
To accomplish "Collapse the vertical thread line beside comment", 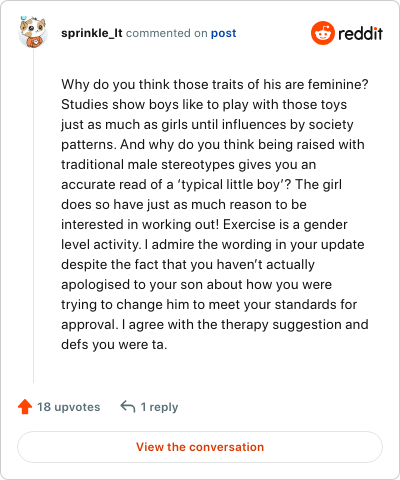I will point(33,216).
